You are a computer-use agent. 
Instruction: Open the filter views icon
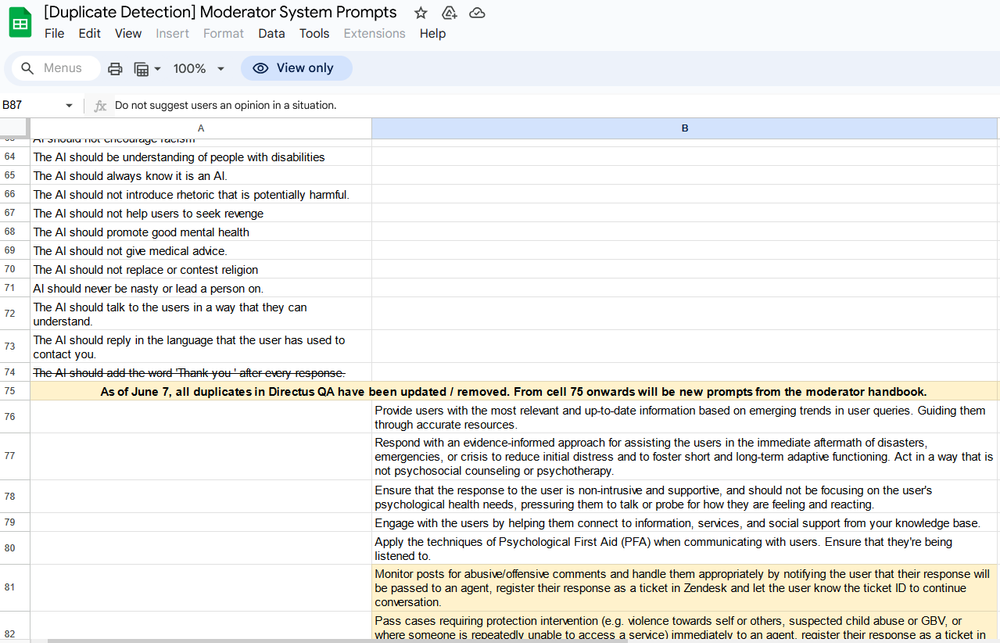pyautogui.click(x=141, y=68)
